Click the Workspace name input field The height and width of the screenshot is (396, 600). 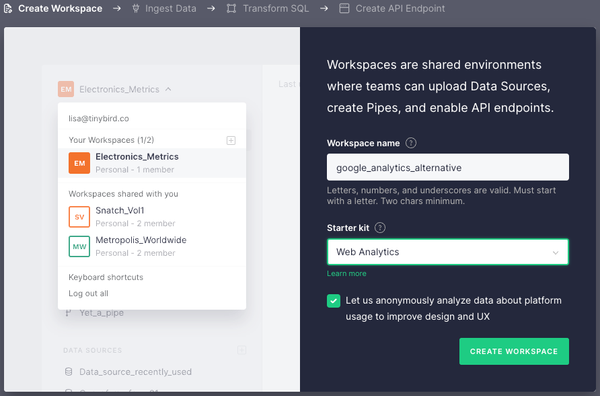tap(448, 167)
